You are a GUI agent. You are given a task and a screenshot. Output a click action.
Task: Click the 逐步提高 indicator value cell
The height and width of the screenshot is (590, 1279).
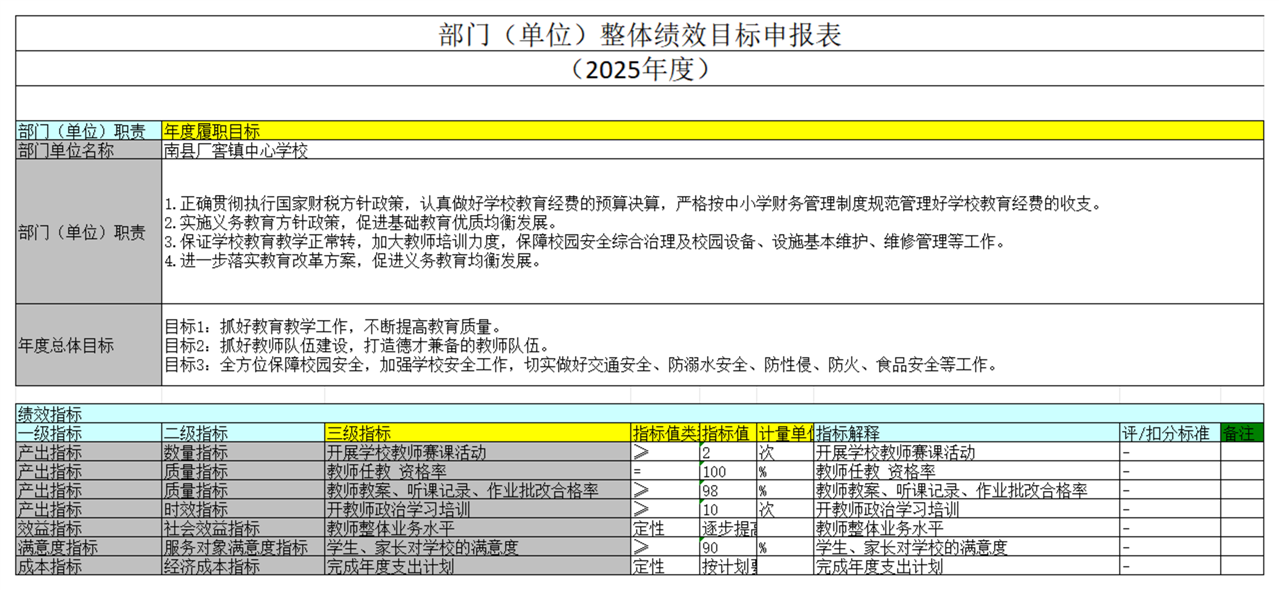[x=728, y=528]
